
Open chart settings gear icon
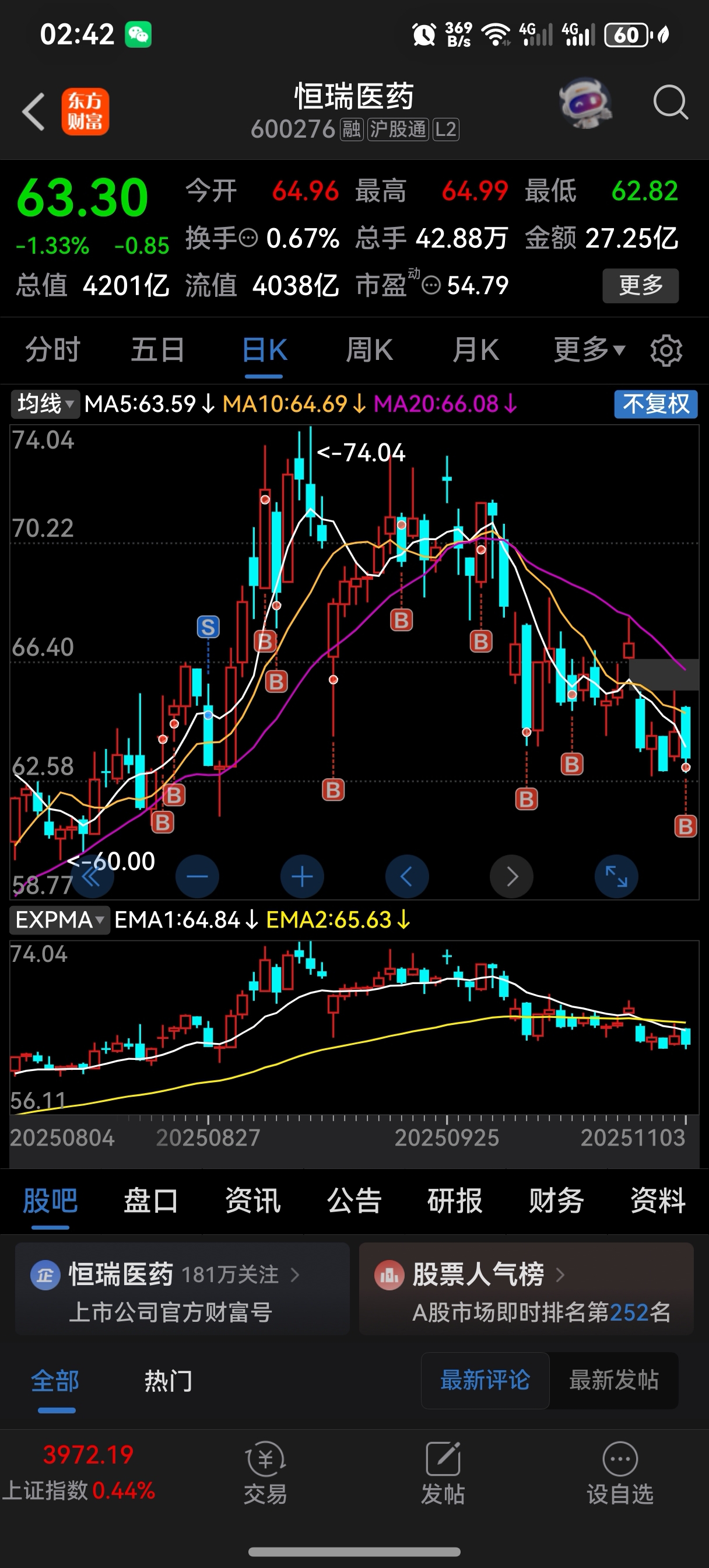[x=666, y=350]
